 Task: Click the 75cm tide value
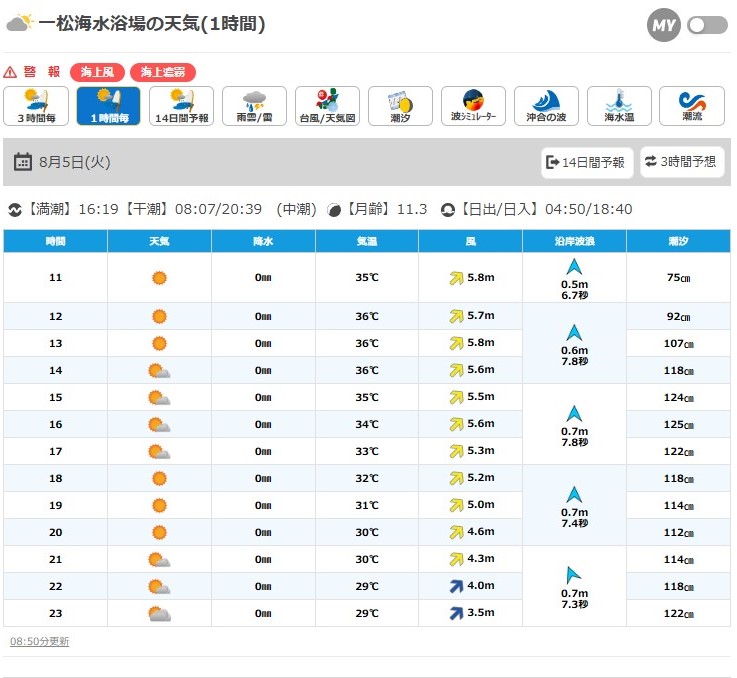click(x=678, y=277)
